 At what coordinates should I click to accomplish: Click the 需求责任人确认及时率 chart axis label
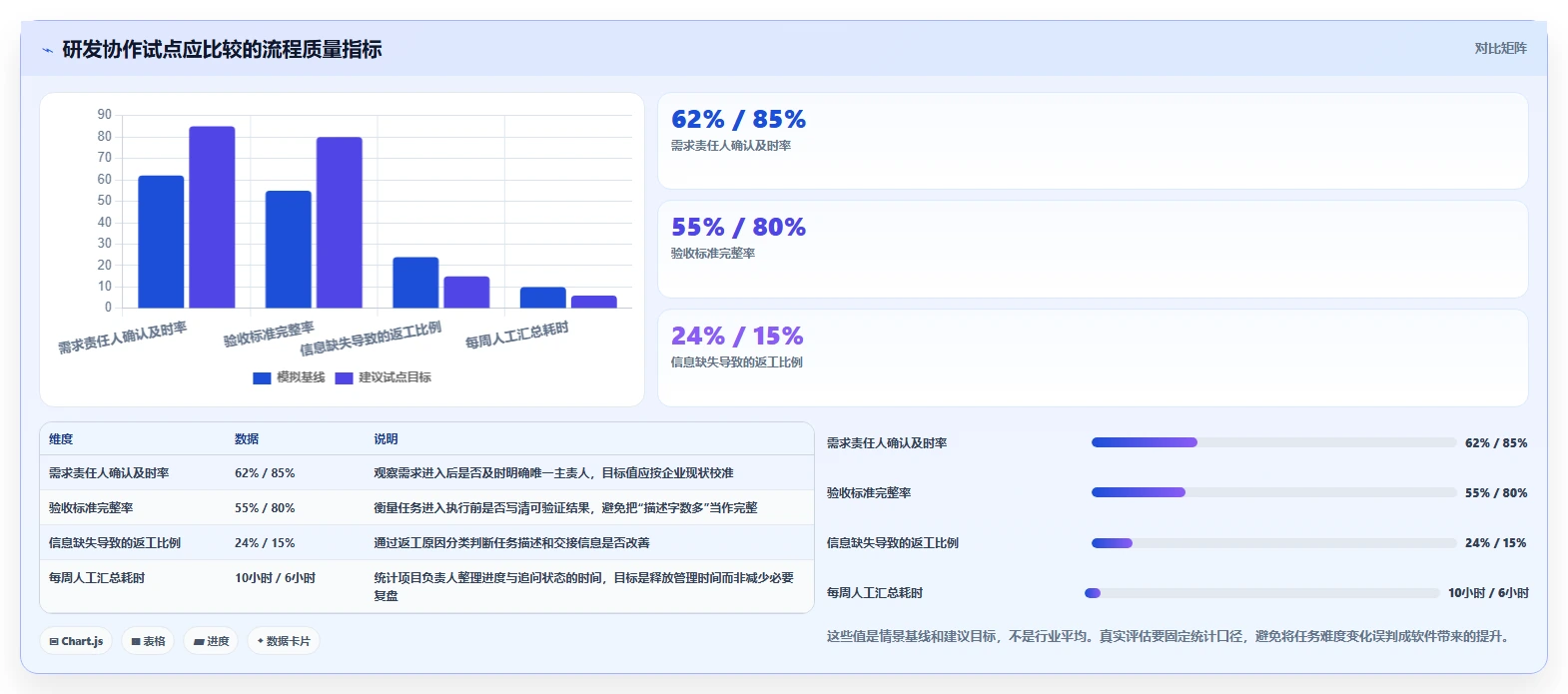click(x=122, y=338)
